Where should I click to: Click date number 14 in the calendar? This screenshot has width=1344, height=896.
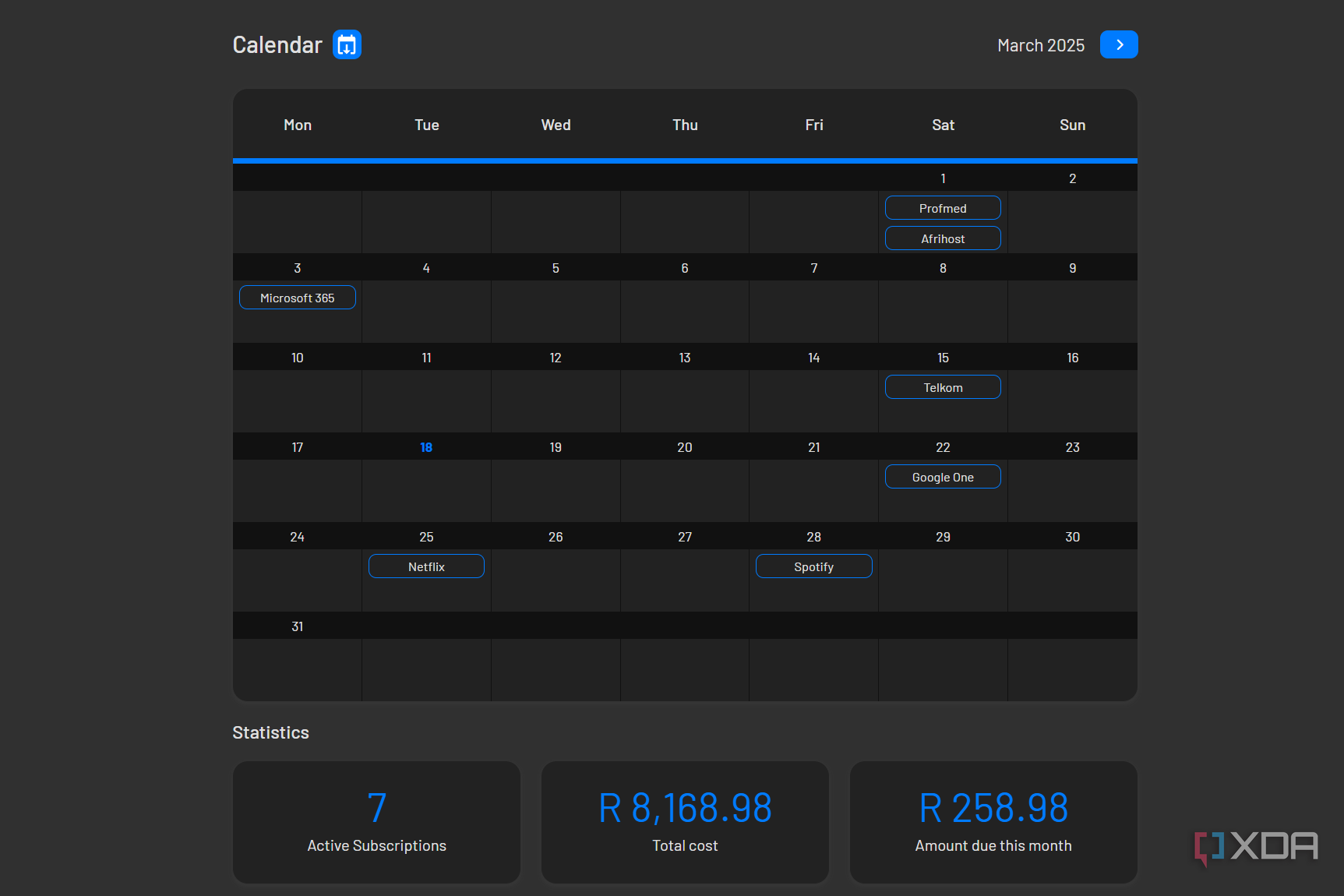tap(814, 358)
